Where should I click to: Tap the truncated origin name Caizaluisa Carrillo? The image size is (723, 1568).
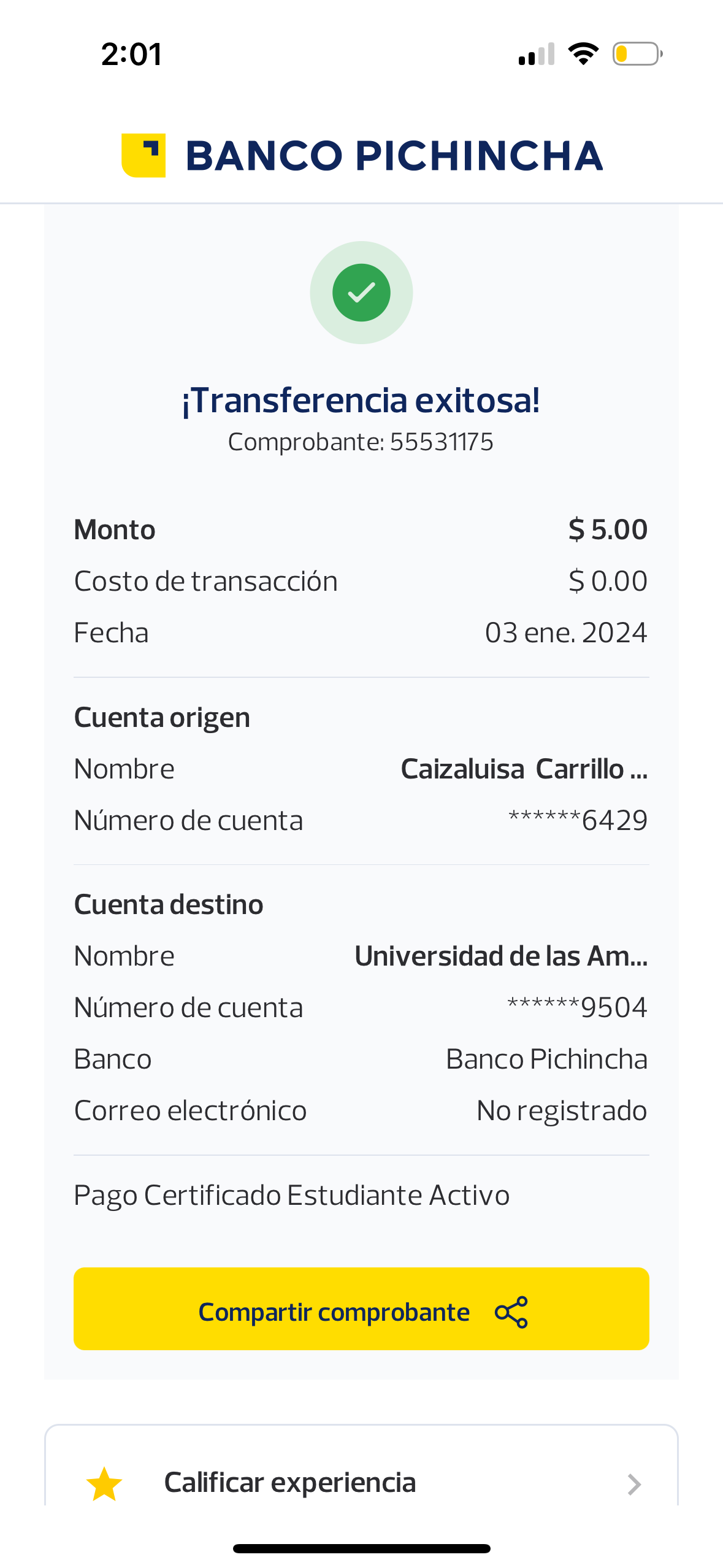click(524, 769)
